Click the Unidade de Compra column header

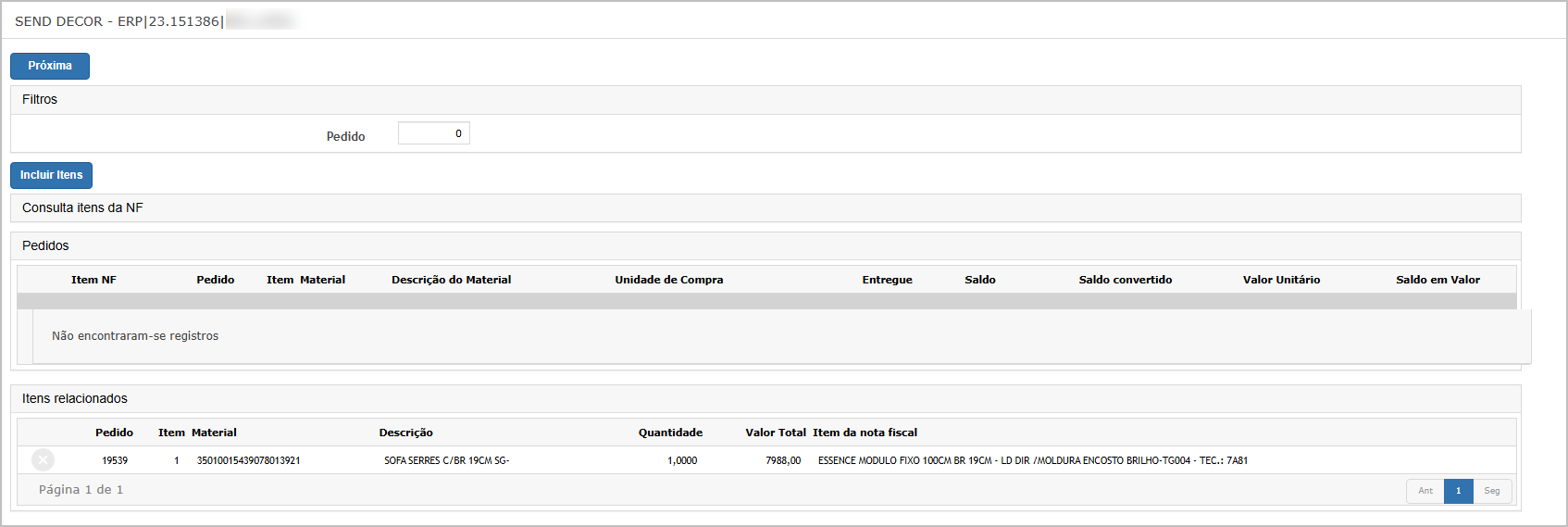point(669,280)
